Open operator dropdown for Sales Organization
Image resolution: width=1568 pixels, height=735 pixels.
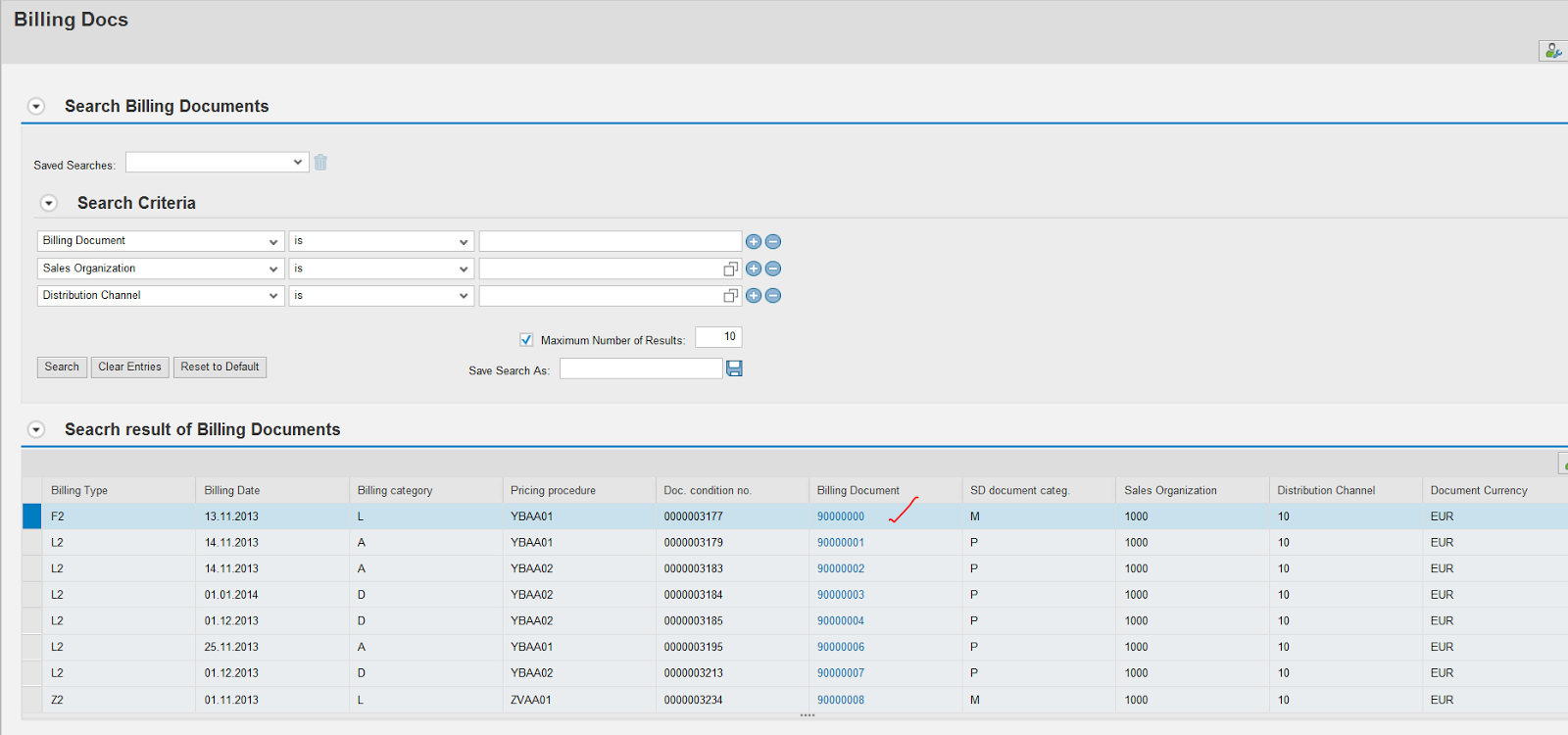coord(464,269)
